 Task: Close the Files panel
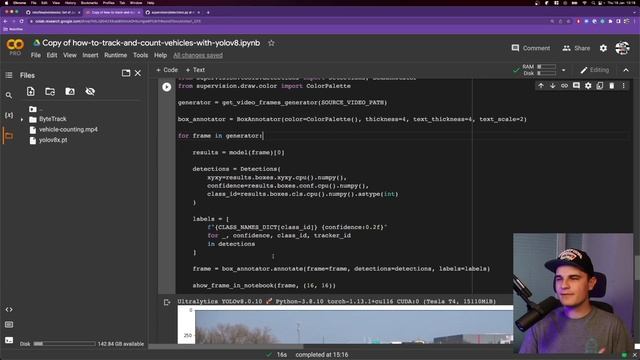click(138, 73)
